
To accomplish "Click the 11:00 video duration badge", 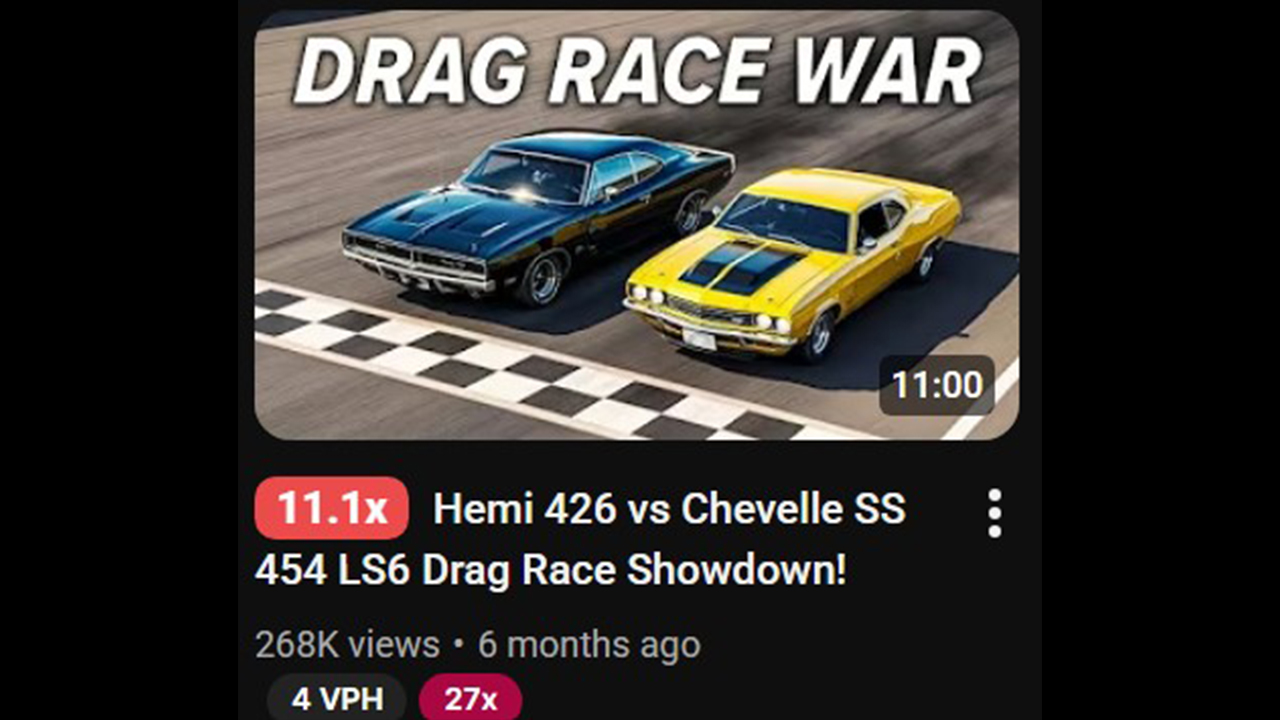I will point(937,385).
